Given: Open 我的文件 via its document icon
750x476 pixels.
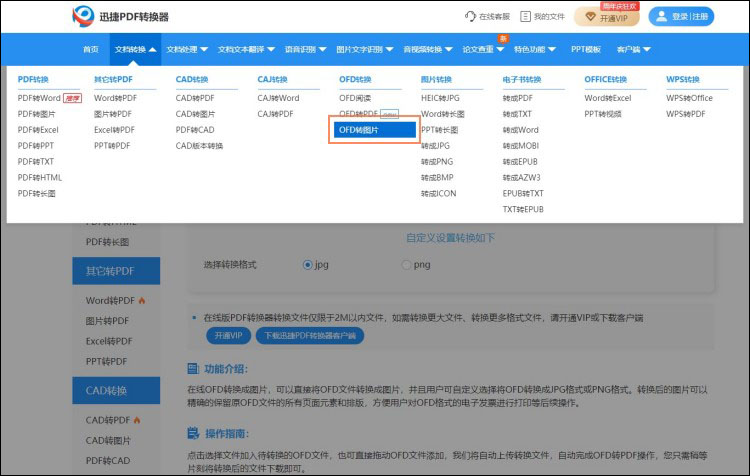Looking at the screenshot, I should [x=525, y=16].
